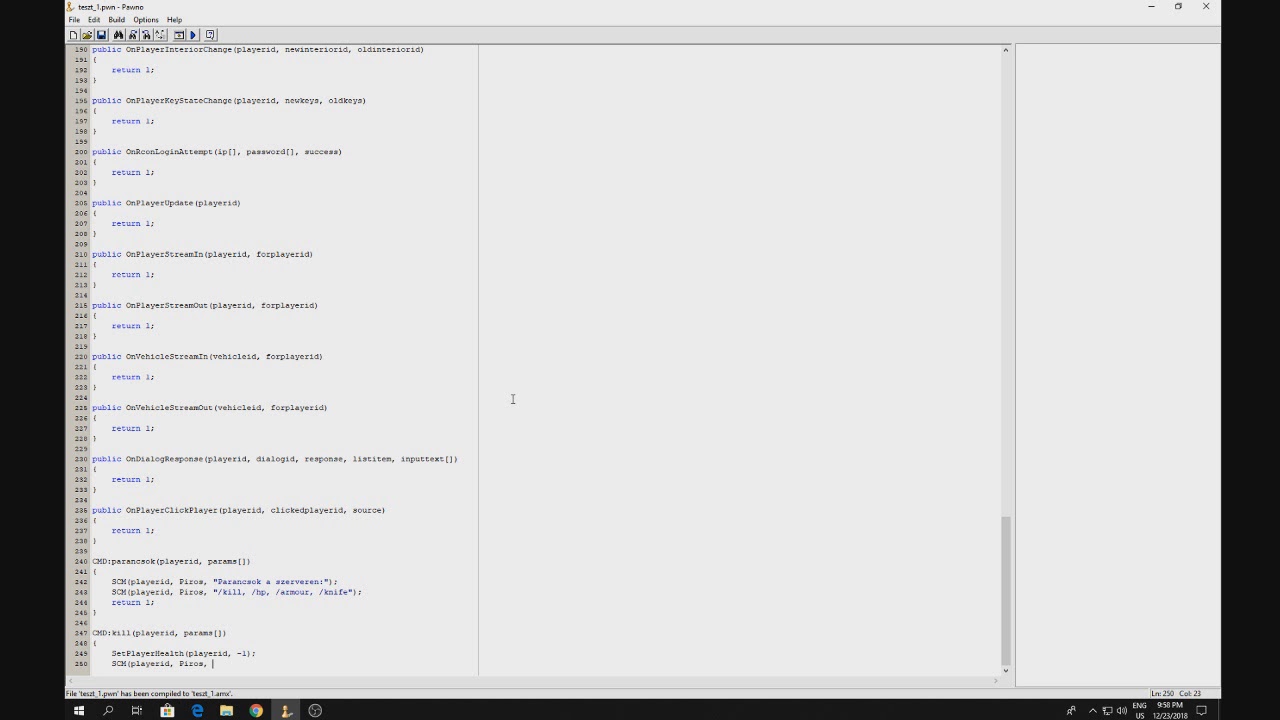Create a new file with toolbar icon

(x=73, y=35)
